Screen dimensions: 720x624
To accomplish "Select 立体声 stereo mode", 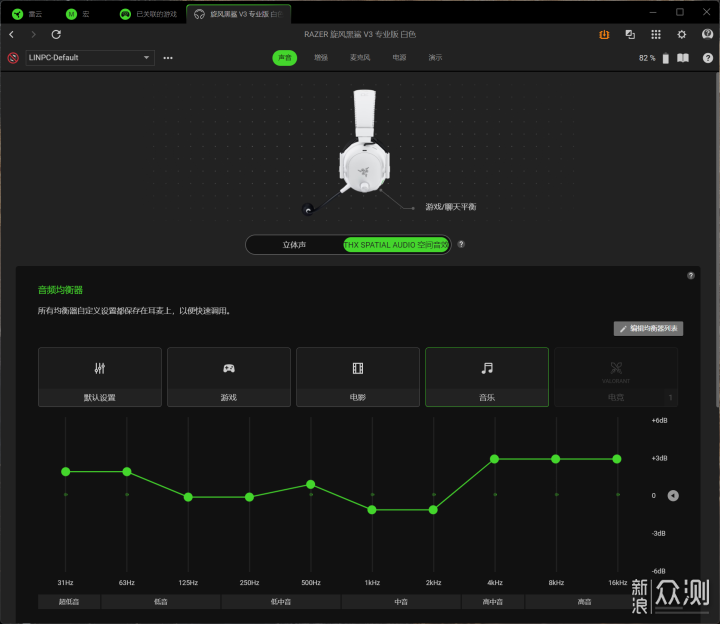I will click(294, 245).
